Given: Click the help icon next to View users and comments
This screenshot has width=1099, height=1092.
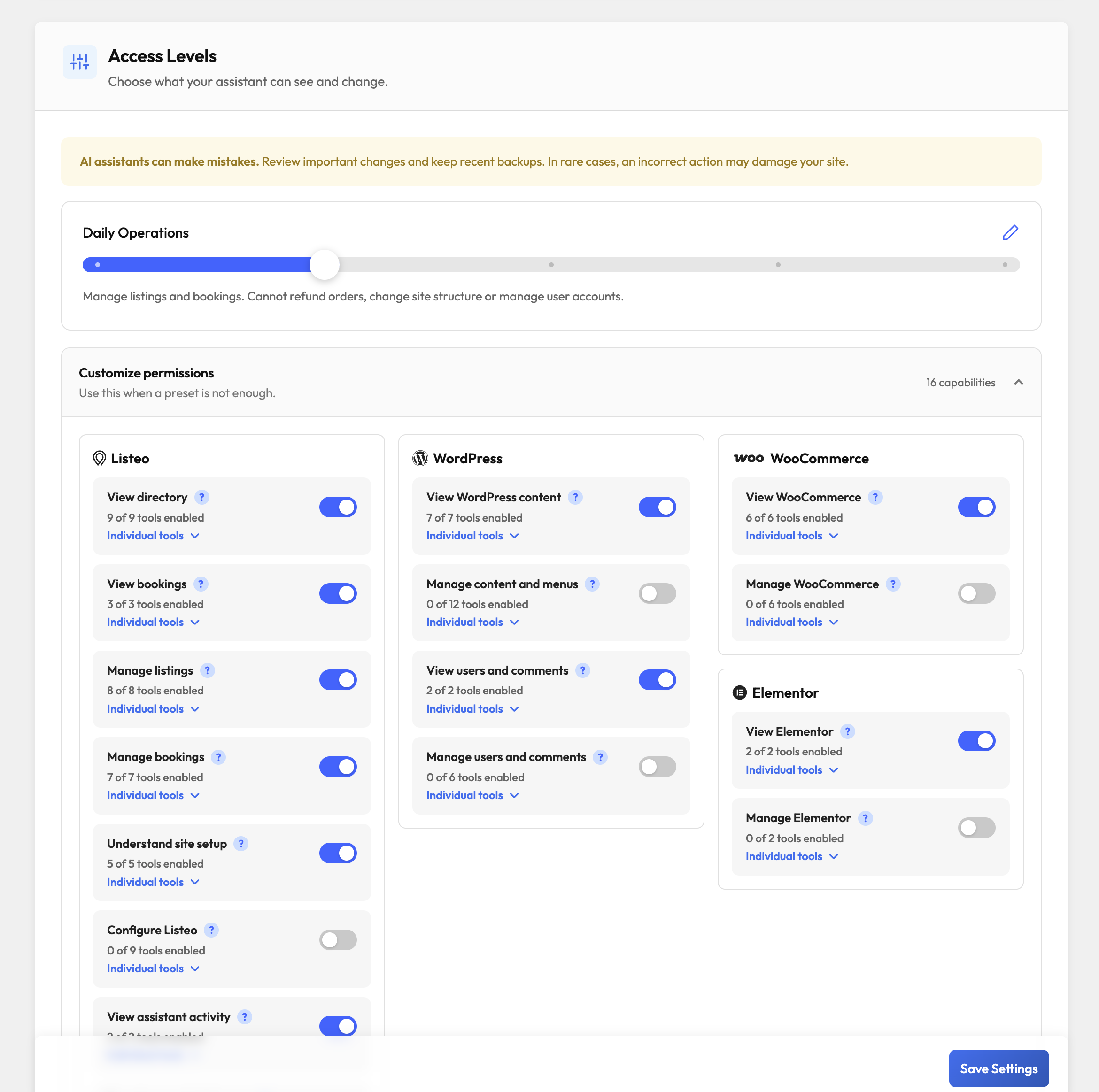Looking at the screenshot, I should click(582, 670).
